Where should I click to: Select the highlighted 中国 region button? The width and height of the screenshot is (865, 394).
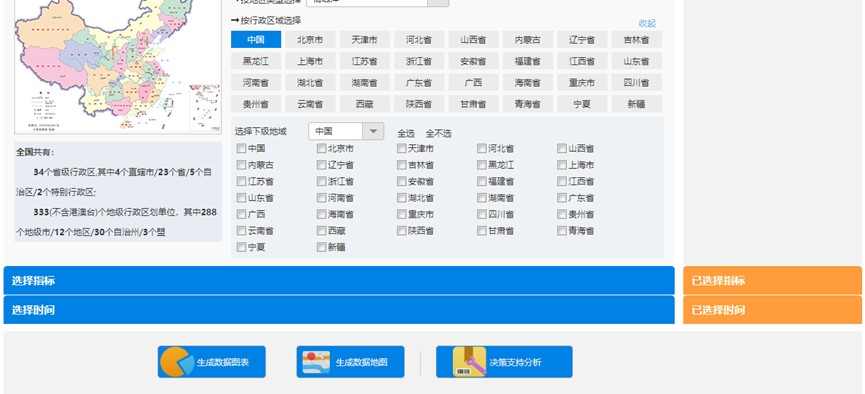[256, 40]
